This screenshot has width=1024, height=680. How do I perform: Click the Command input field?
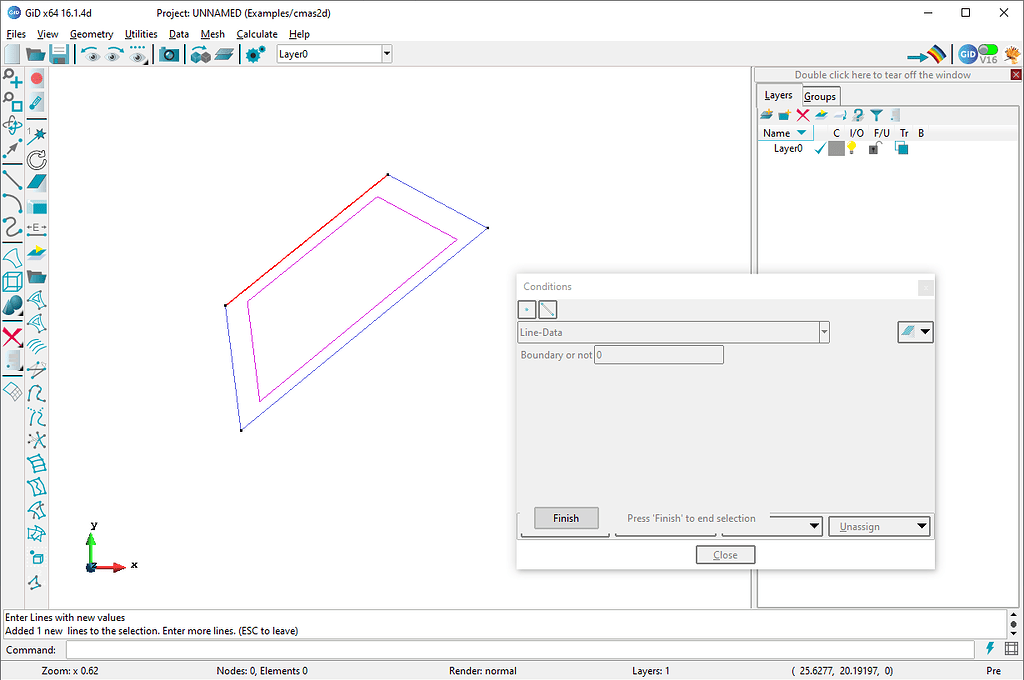pyautogui.click(x=520, y=650)
